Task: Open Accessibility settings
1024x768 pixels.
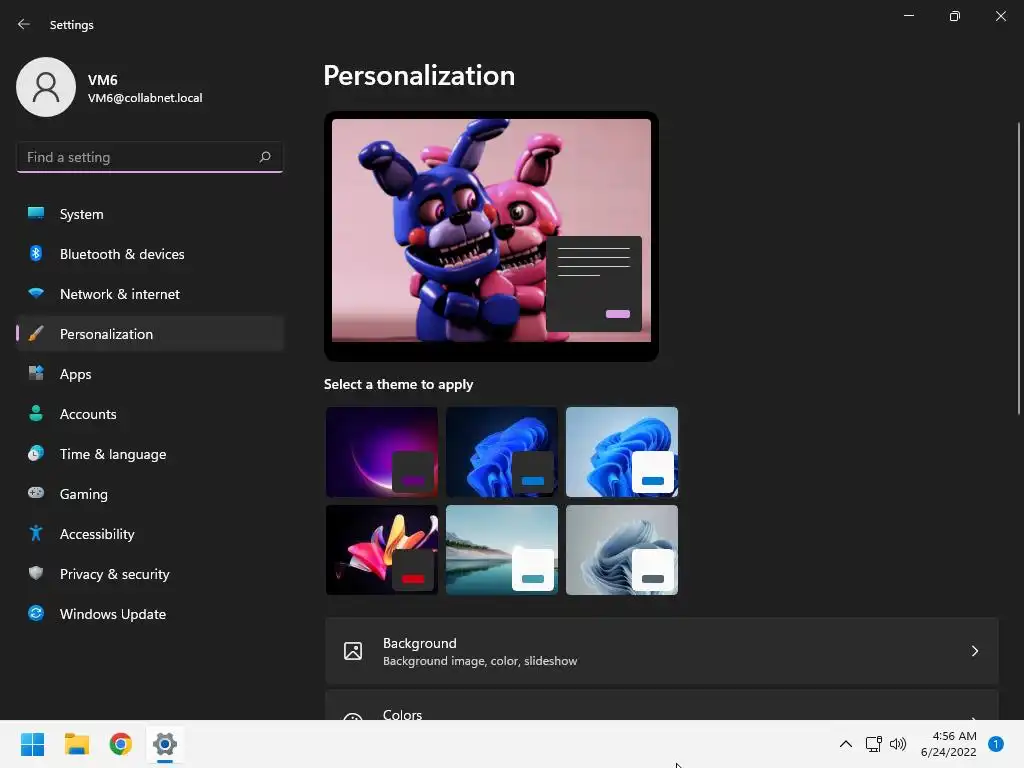Action: click(x=150, y=534)
